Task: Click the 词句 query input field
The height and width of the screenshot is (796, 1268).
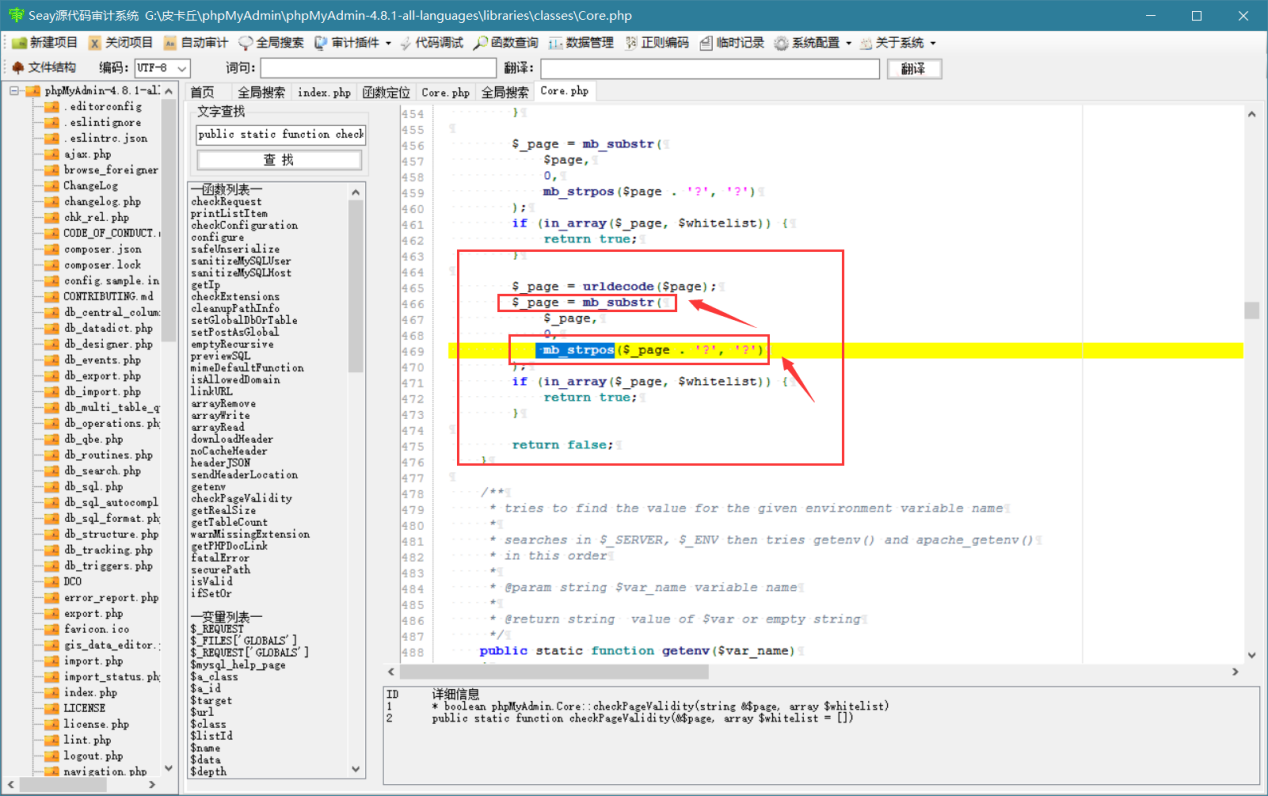Action: [378, 68]
